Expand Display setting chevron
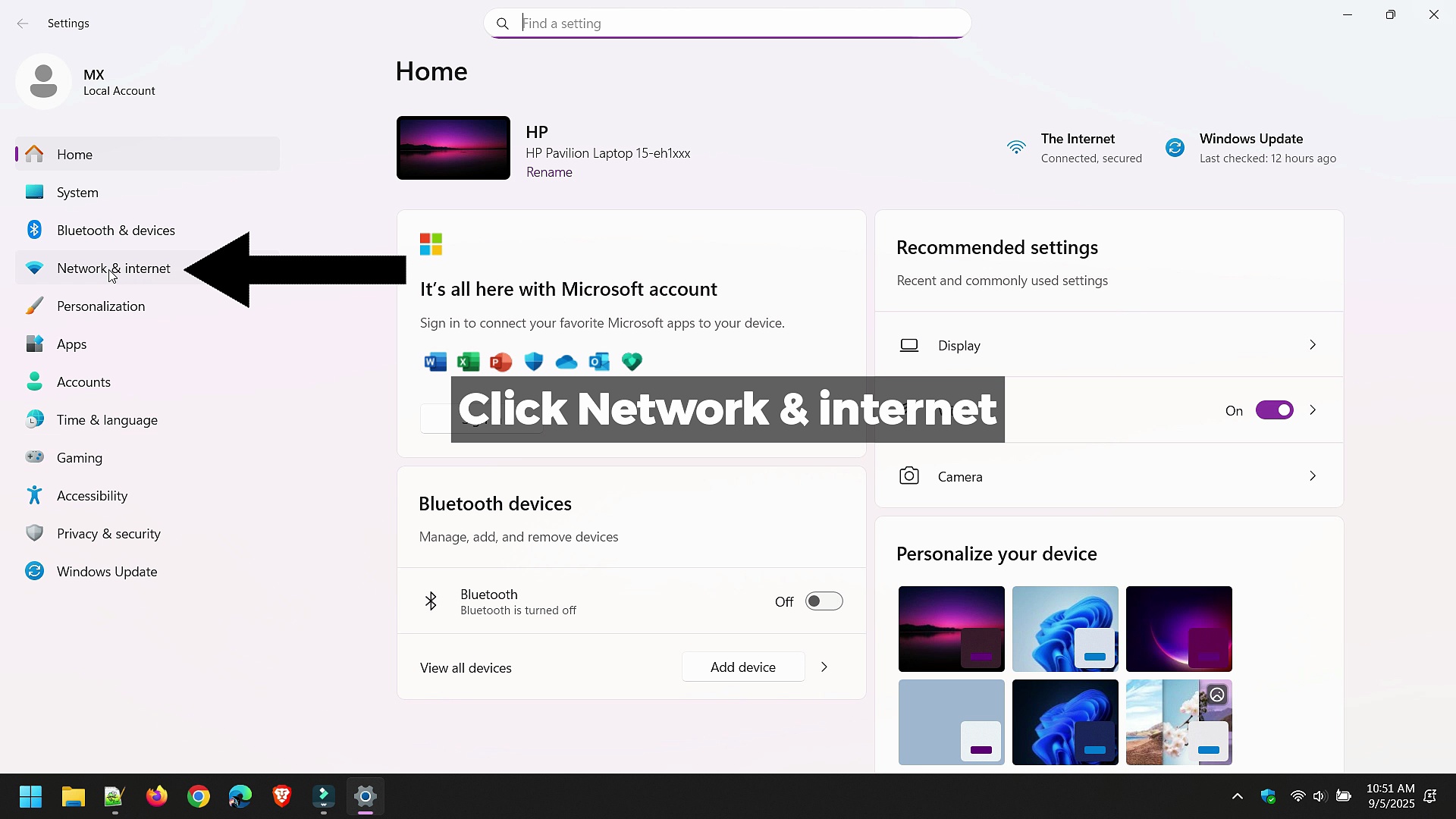The image size is (1456, 819). 1313,345
